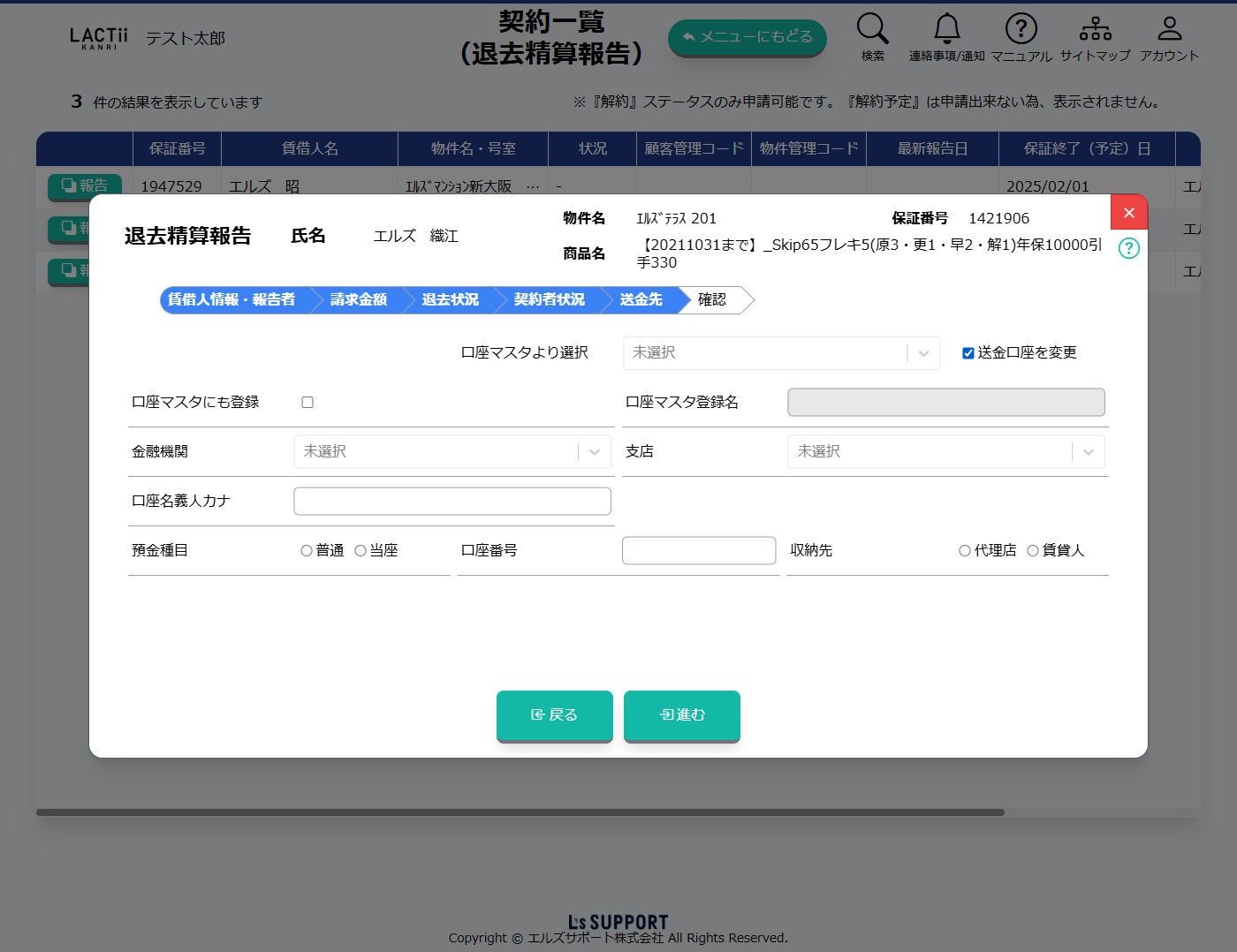Switch to 退去状況 step tab

coord(451,300)
